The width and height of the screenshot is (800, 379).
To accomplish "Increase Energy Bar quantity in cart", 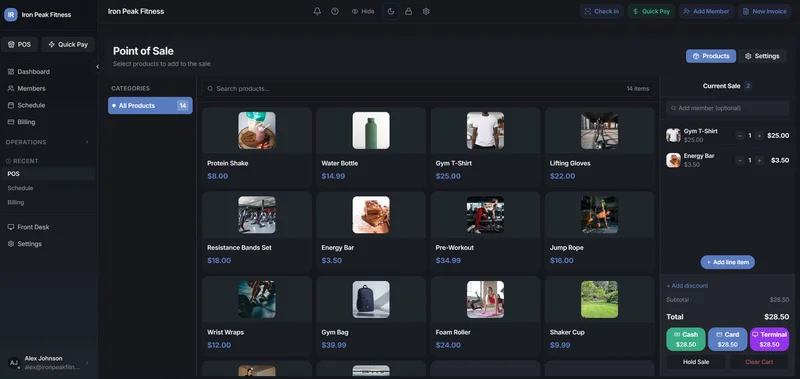I will (x=760, y=161).
